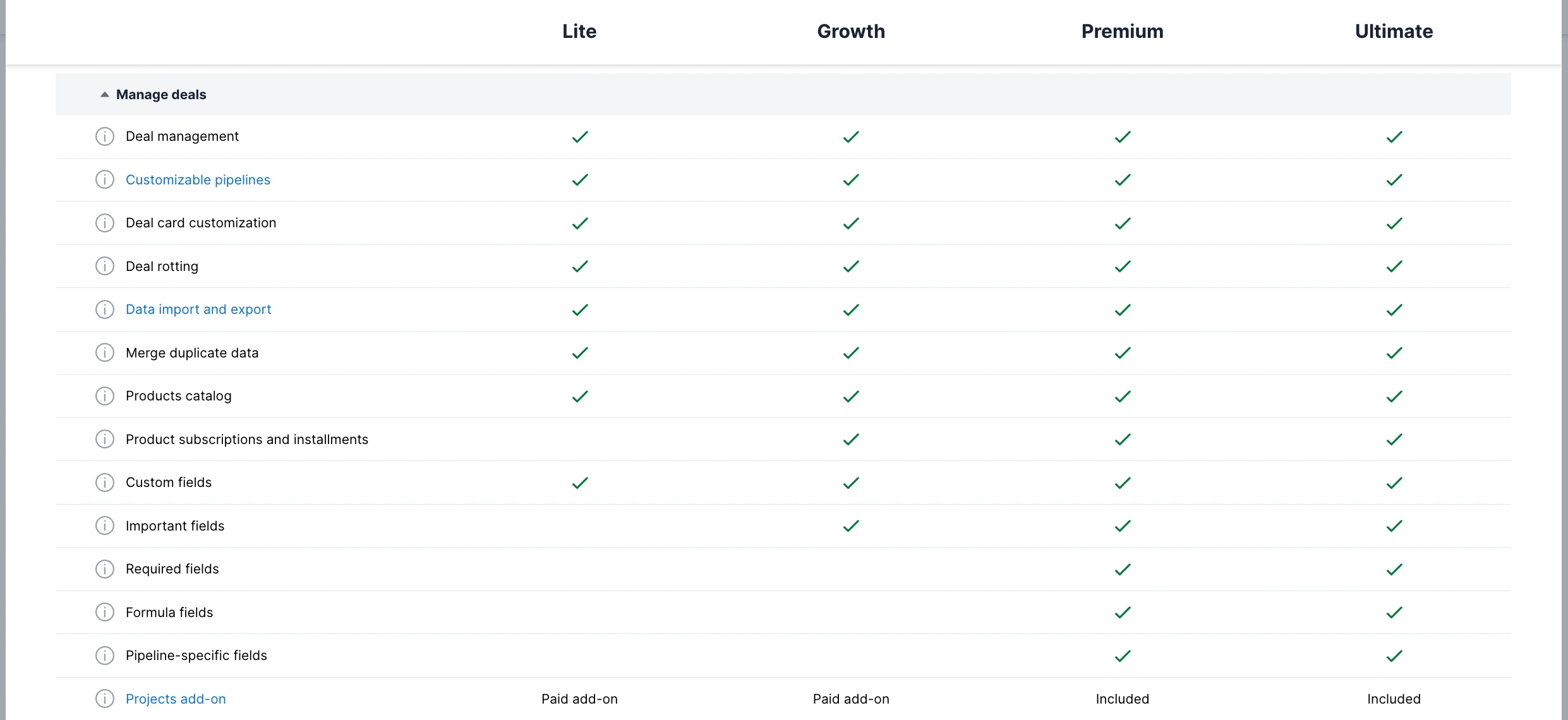Click the Pipeline-specific fields info icon
Viewport: 1568px width, 720px height.
105,655
